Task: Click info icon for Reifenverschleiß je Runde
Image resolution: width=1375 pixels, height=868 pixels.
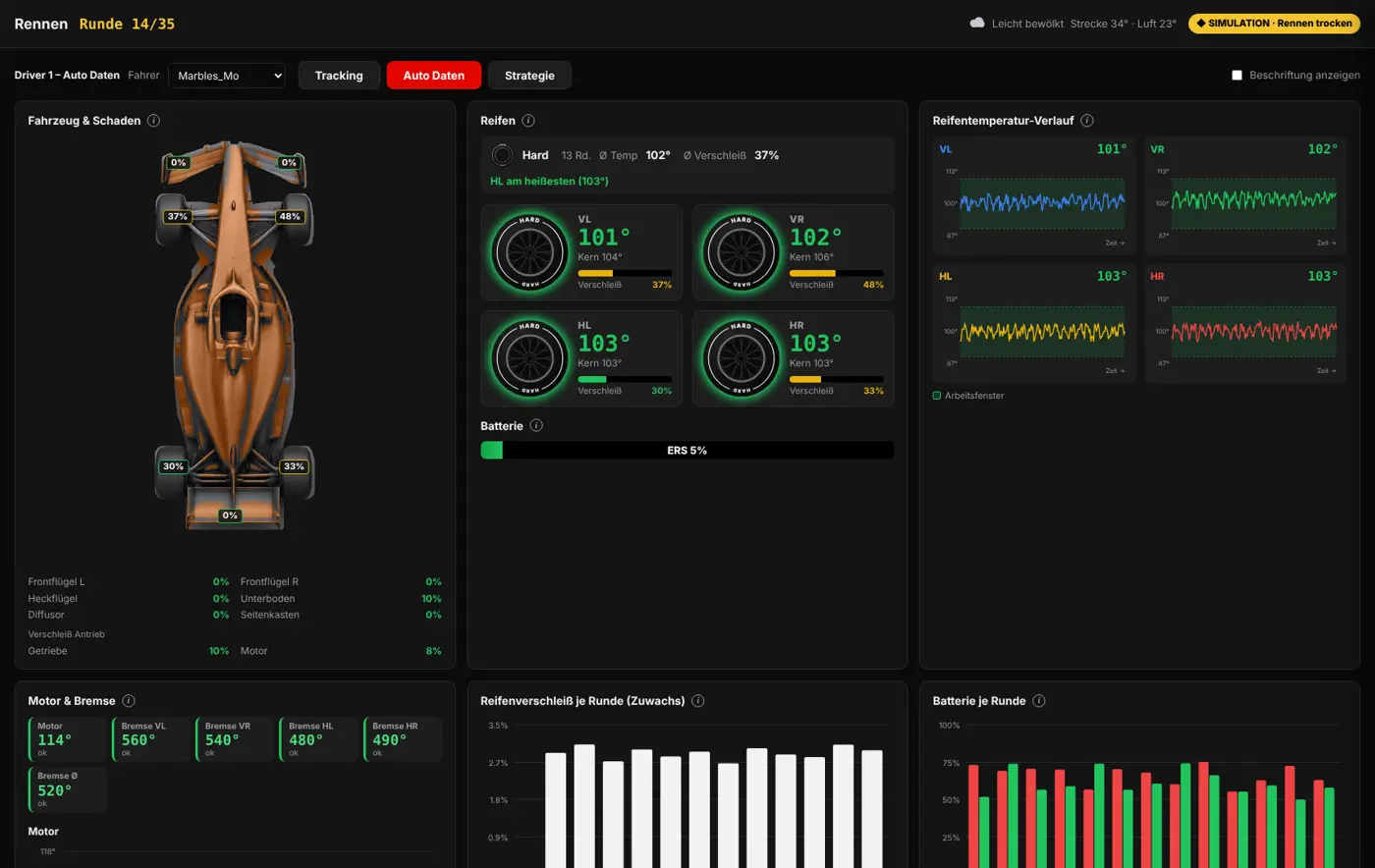Action: 698,701
